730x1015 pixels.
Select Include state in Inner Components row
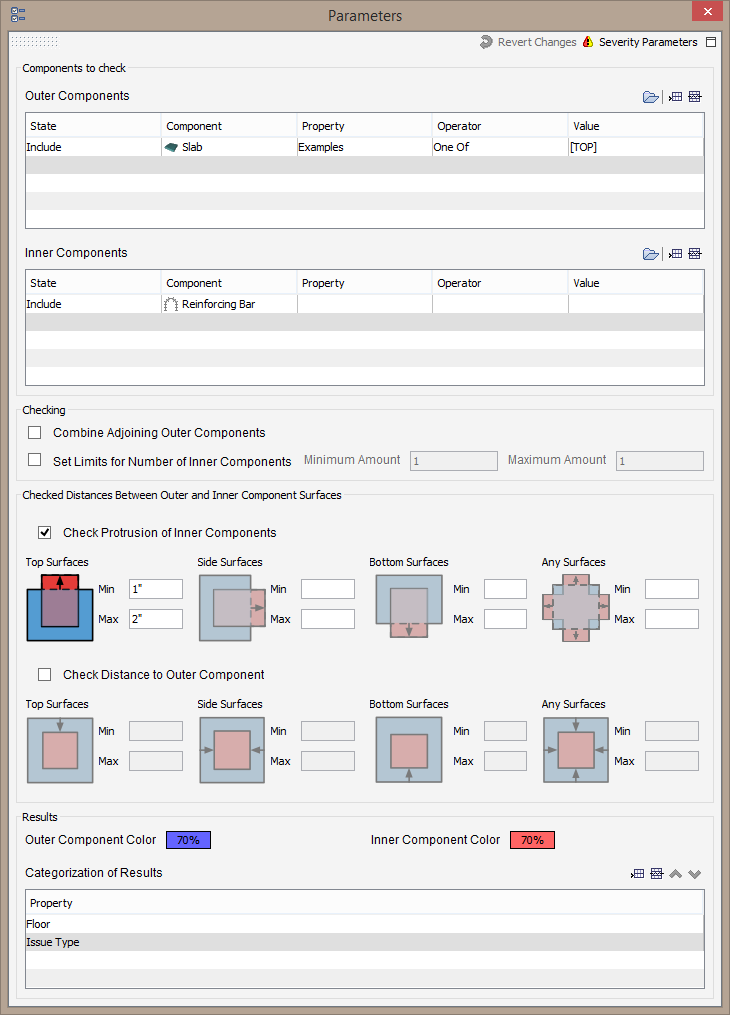93,304
